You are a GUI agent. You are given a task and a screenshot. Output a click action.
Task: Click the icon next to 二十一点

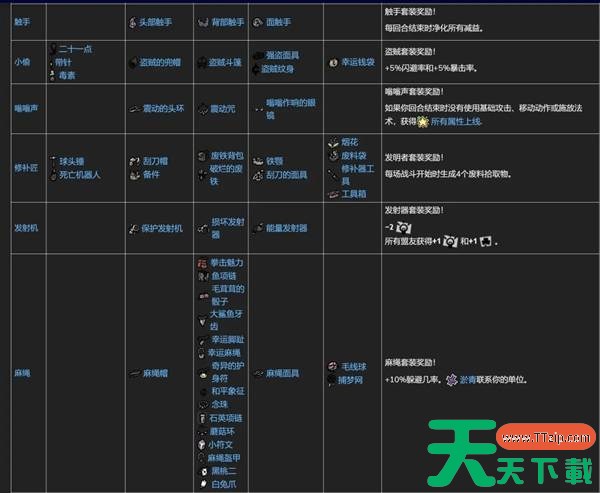[x=53, y=49]
